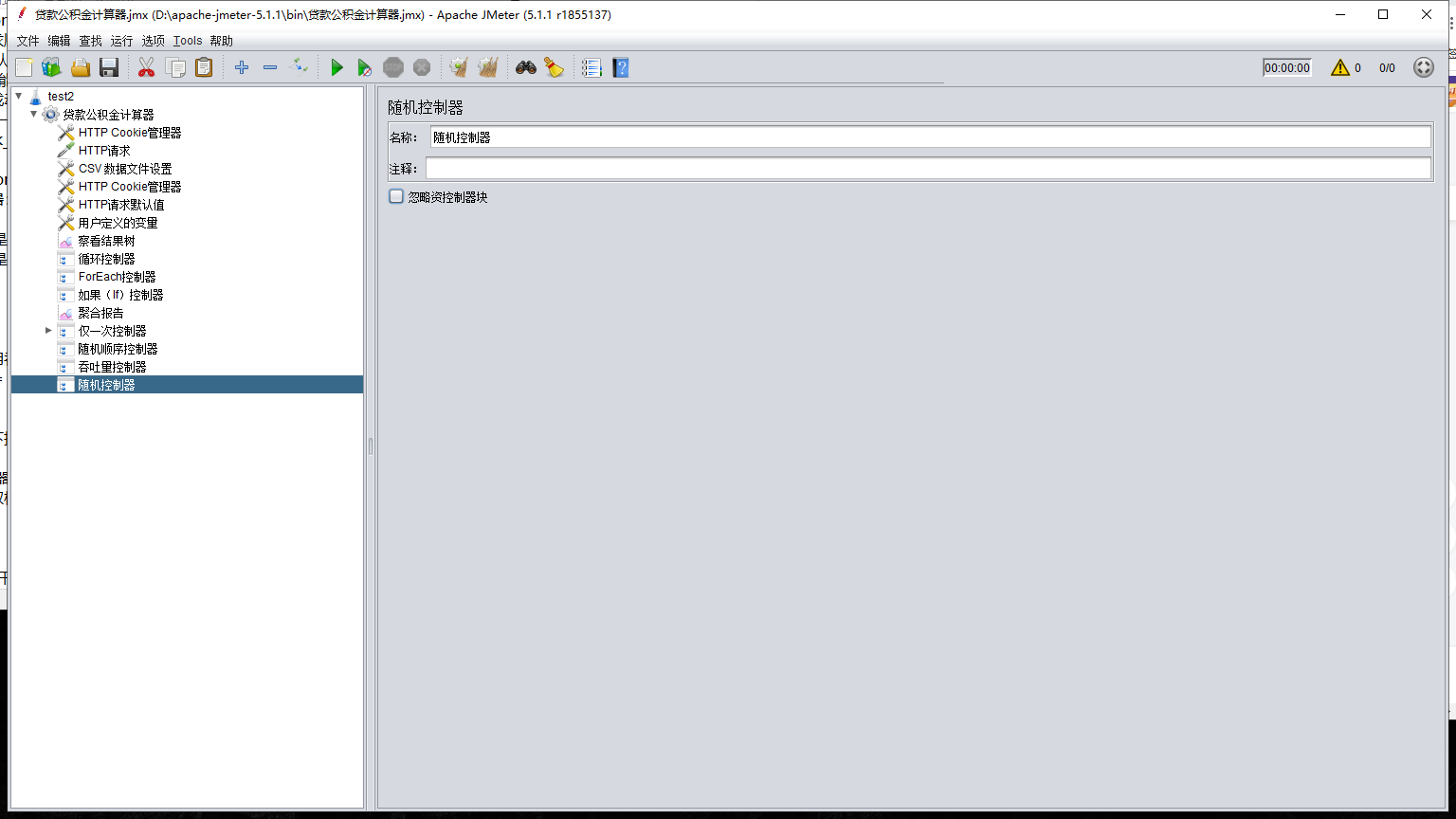Cut selection with the scissors icon

[146, 67]
